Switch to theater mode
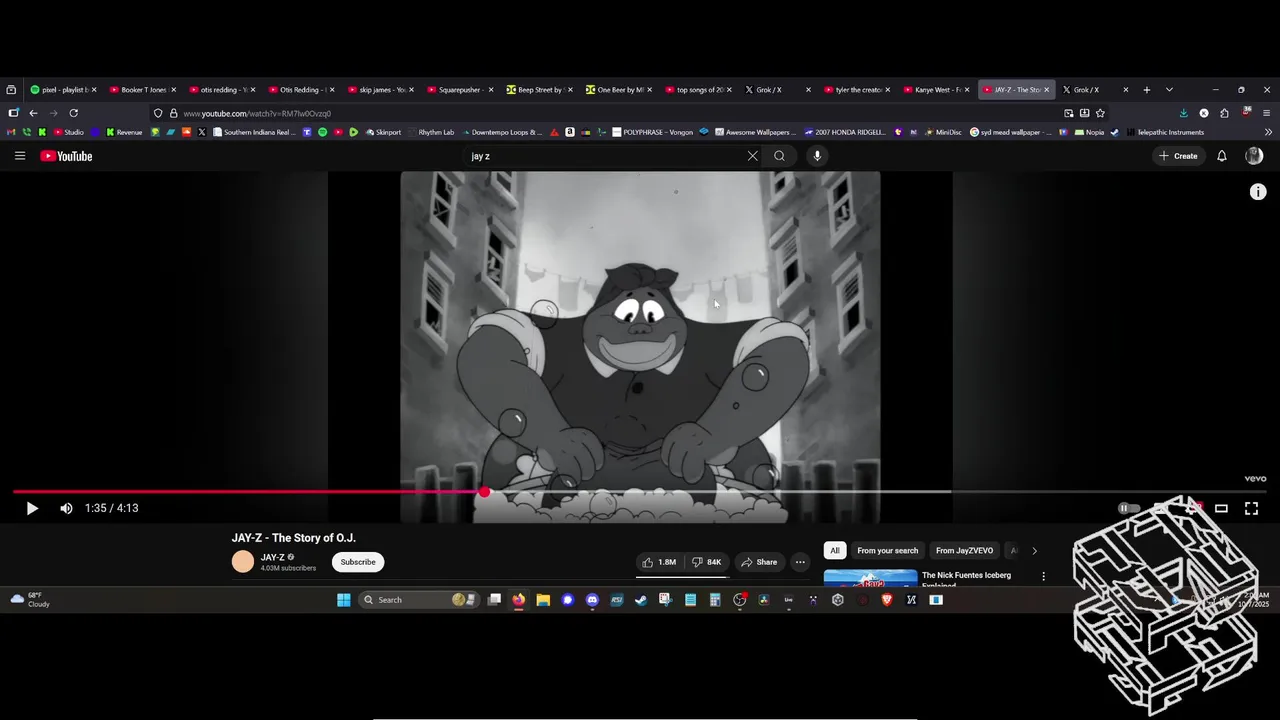1280x720 pixels. tap(1221, 508)
